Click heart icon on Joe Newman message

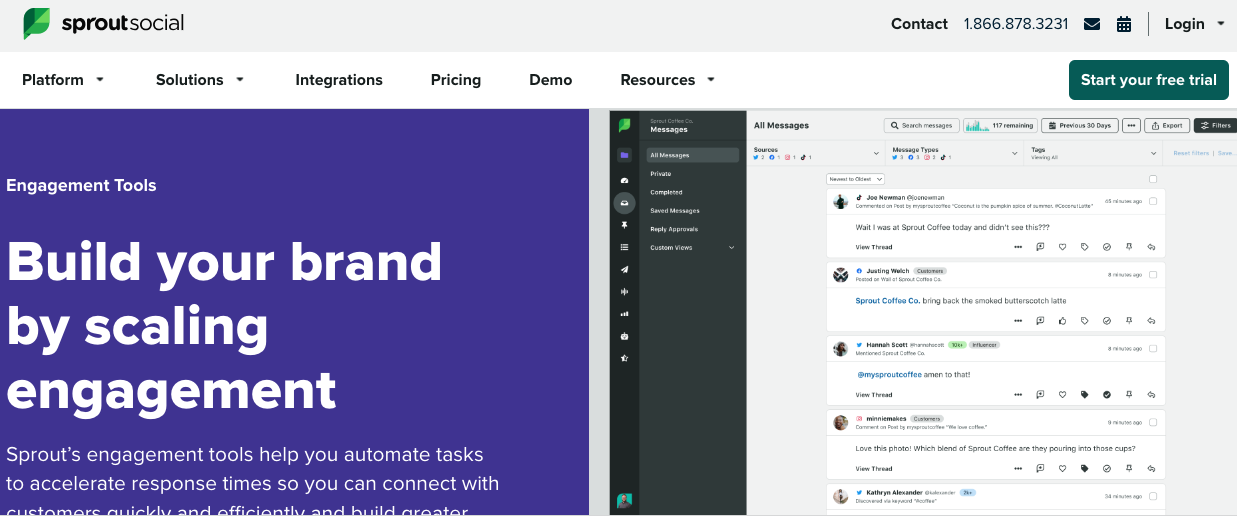[x=1062, y=247]
